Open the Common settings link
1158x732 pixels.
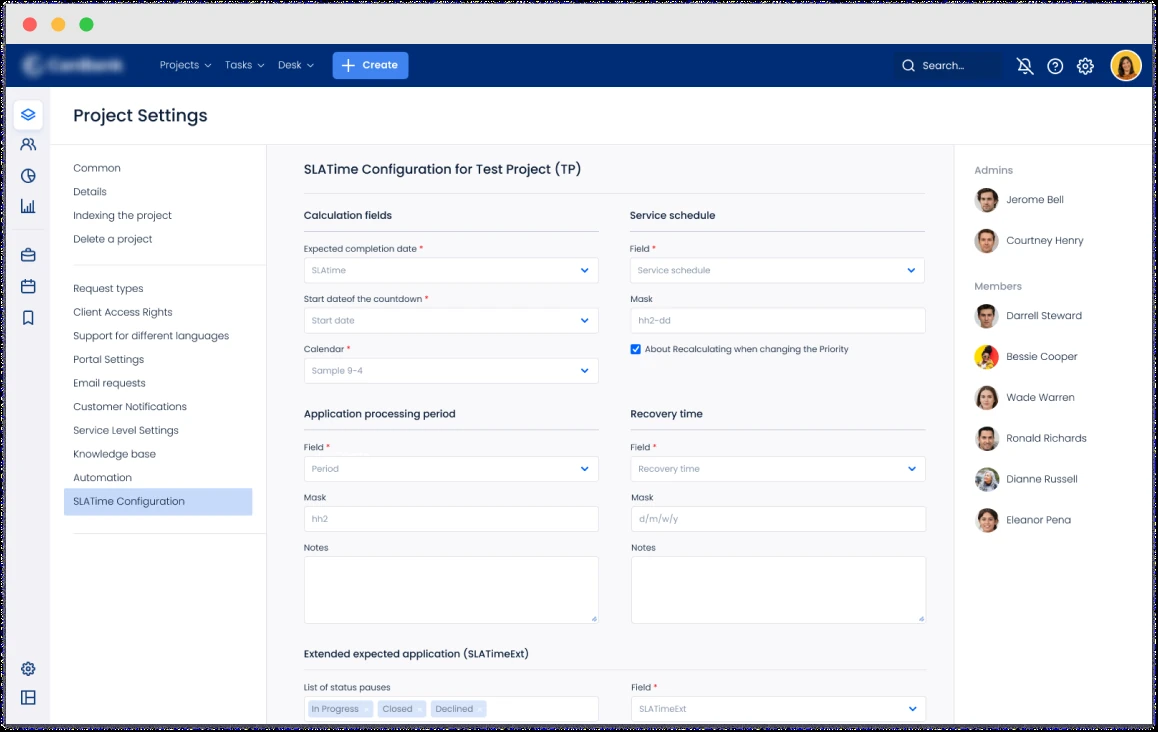(97, 168)
